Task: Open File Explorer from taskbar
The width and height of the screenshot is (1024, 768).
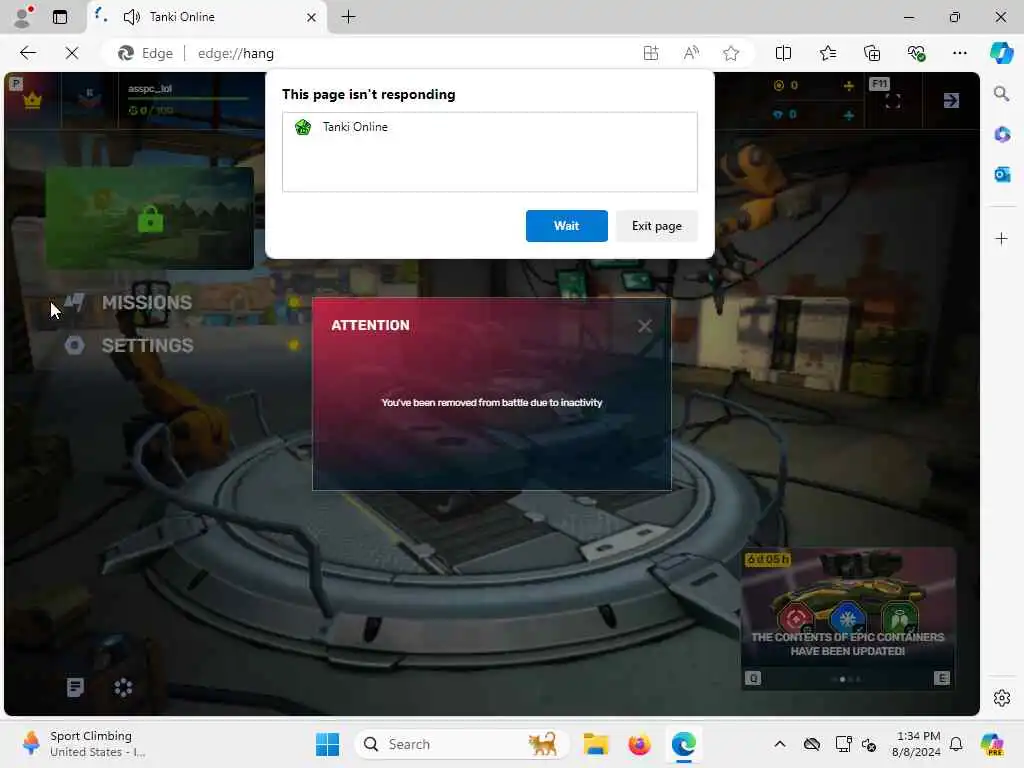Action: [596, 744]
